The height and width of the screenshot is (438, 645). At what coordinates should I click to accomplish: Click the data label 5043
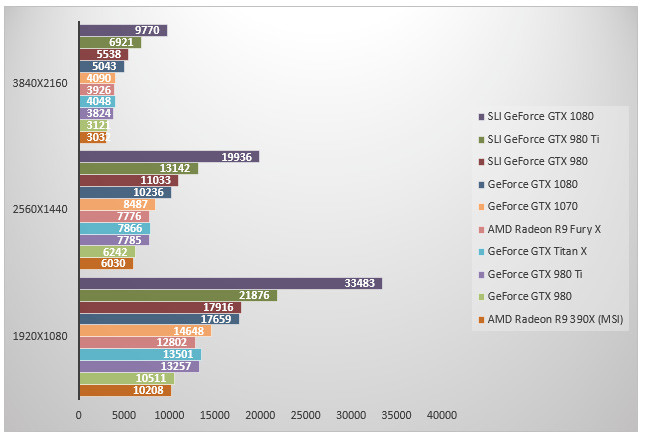(x=104, y=66)
